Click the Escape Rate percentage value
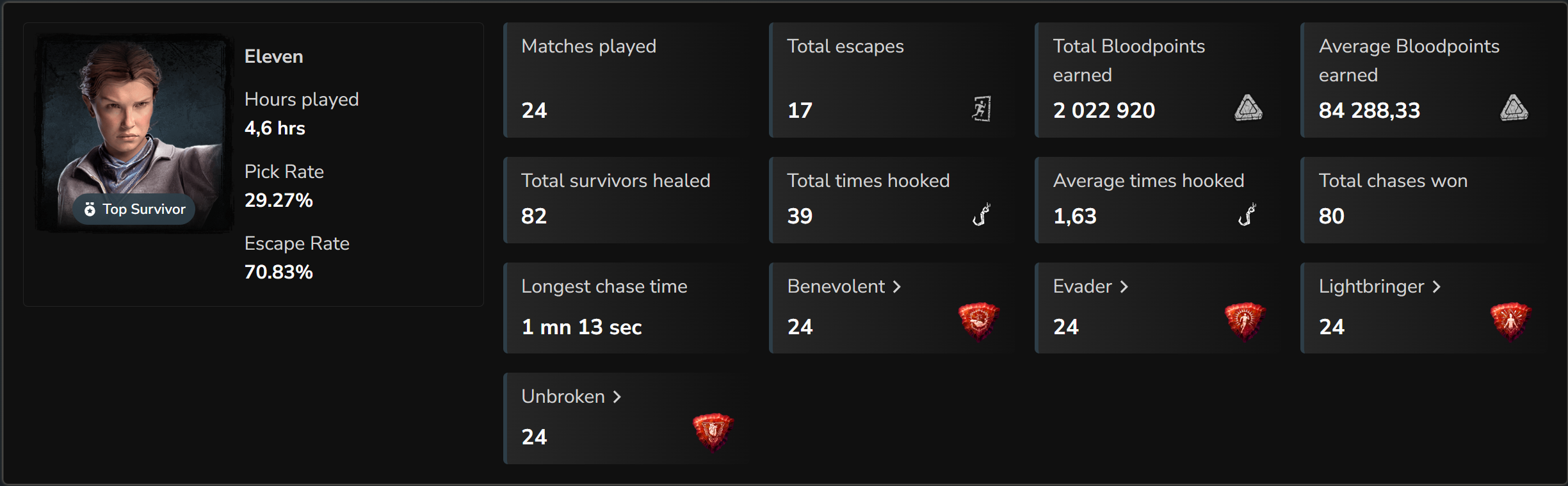Image resolution: width=1568 pixels, height=486 pixels. 279,271
